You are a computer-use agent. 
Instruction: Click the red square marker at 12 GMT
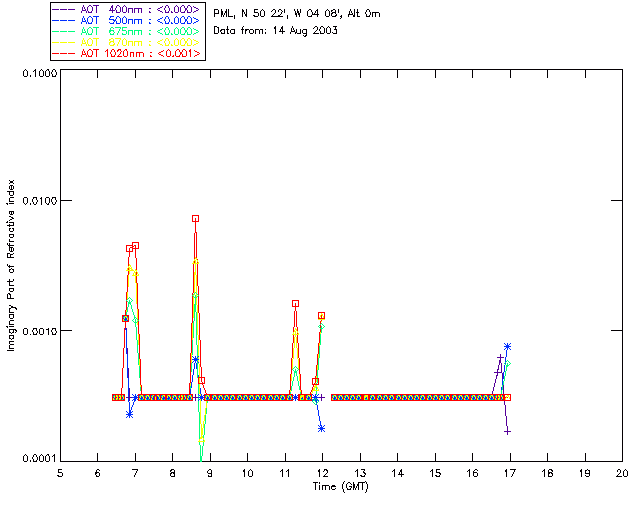tap(322, 316)
